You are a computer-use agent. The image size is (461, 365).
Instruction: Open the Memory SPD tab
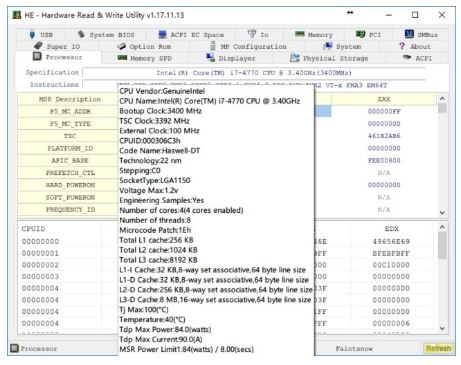pos(145,58)
